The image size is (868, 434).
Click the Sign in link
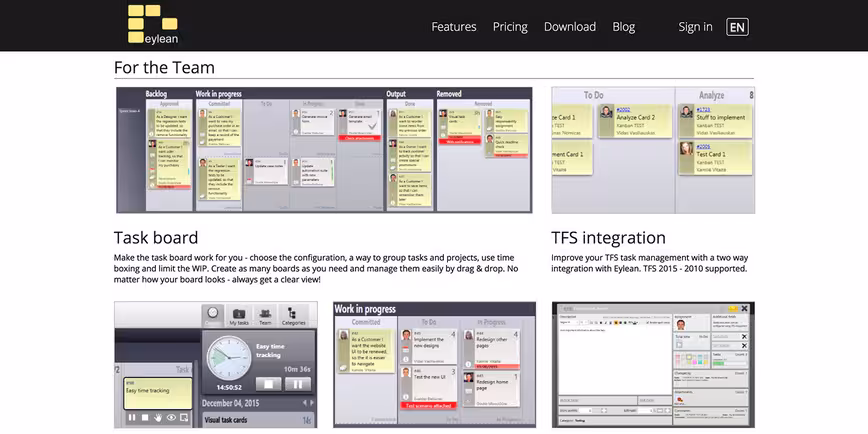695,27
